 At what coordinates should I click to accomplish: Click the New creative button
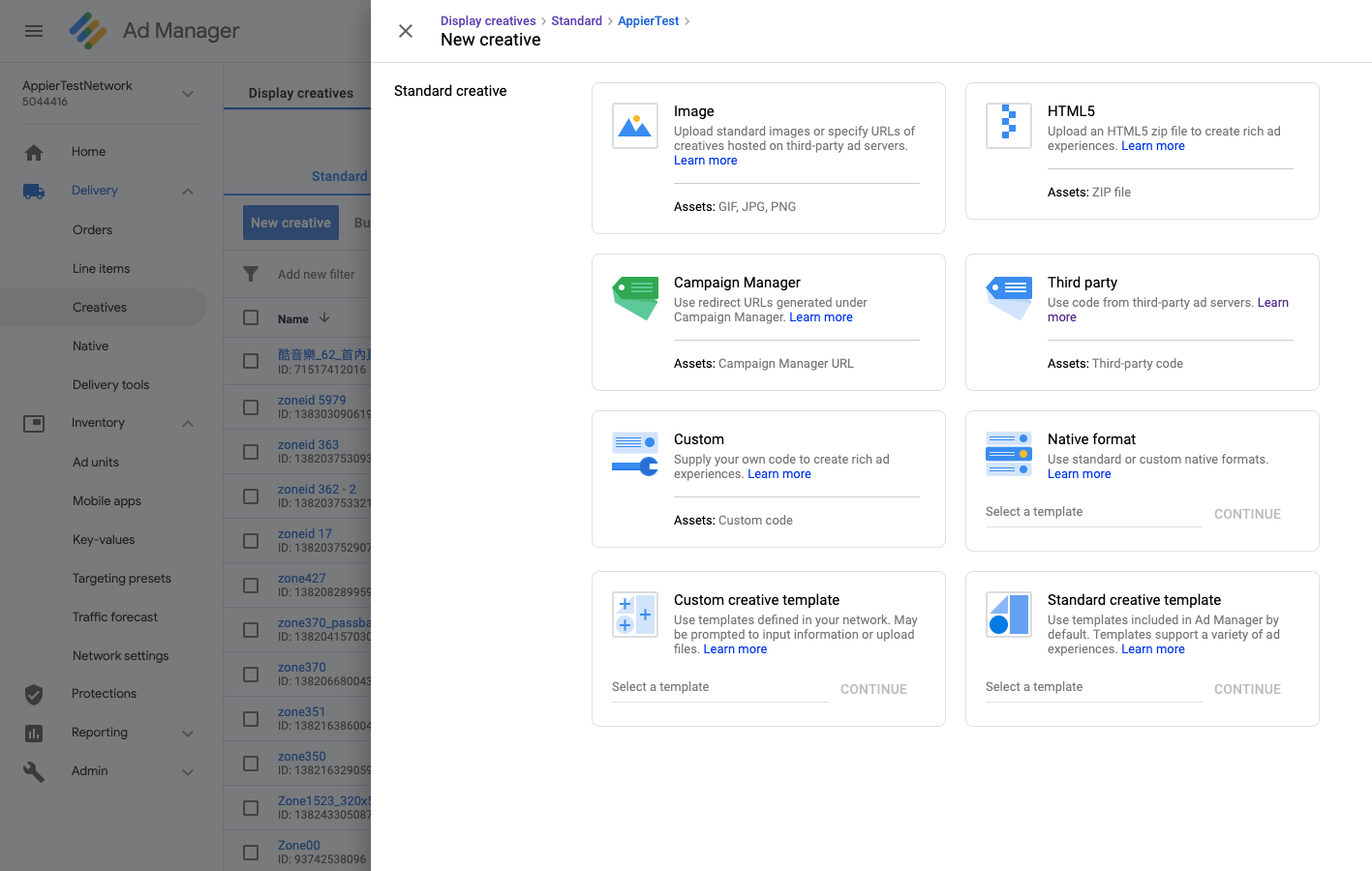(290, 223)
